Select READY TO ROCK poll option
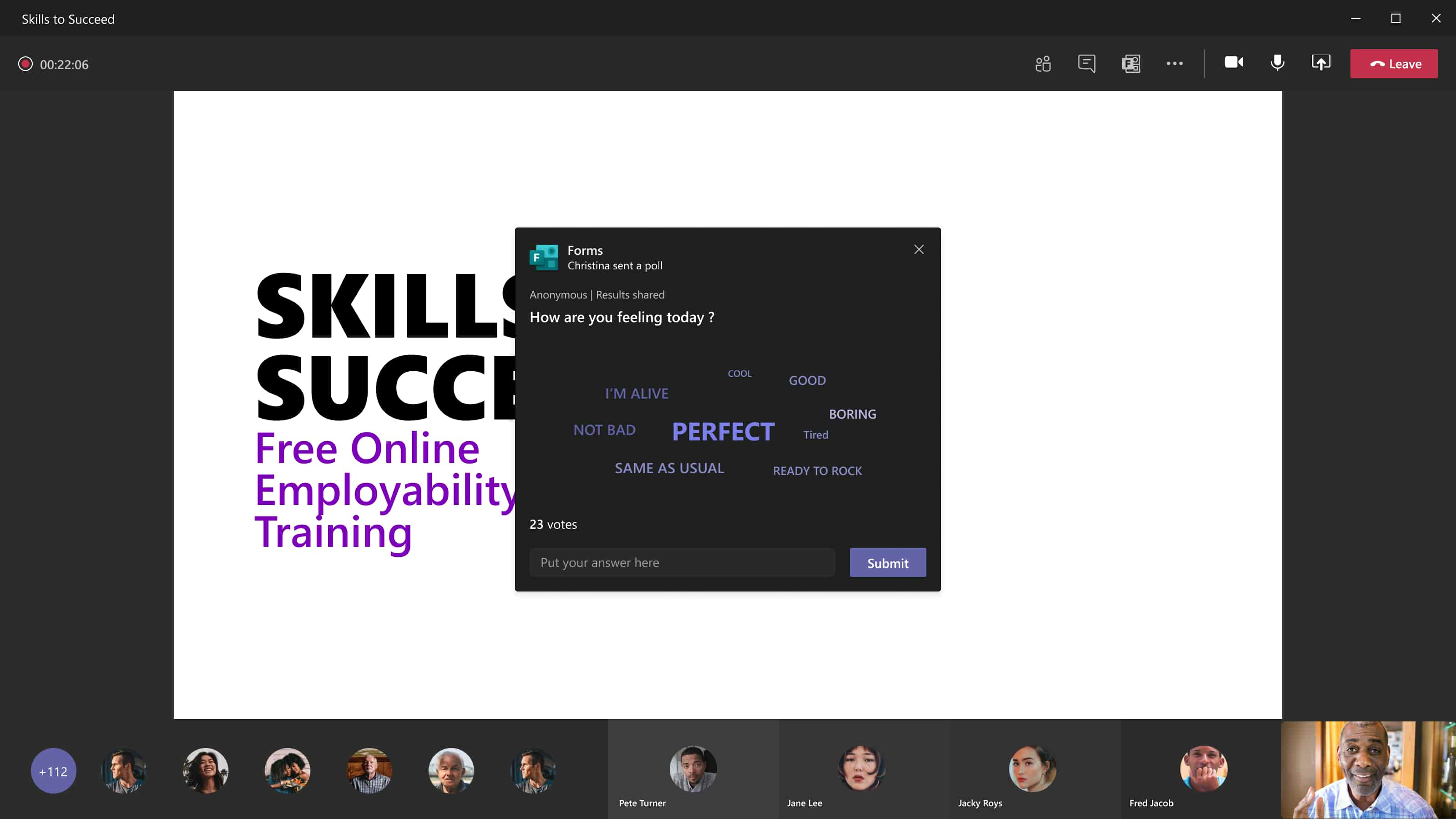Image resolution: width=1456 pixels, height=819 pixels. 817,470
